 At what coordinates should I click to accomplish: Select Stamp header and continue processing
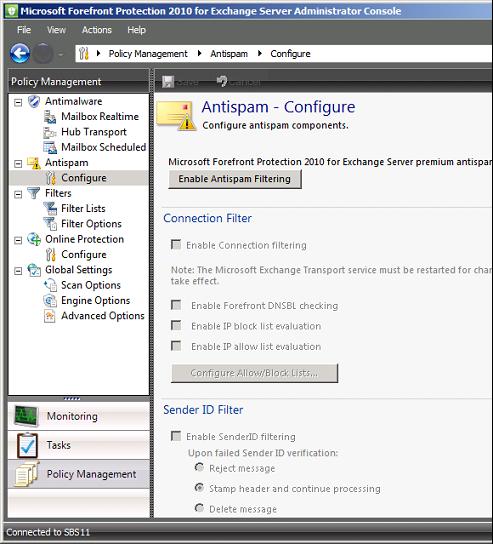coord(199,488)
